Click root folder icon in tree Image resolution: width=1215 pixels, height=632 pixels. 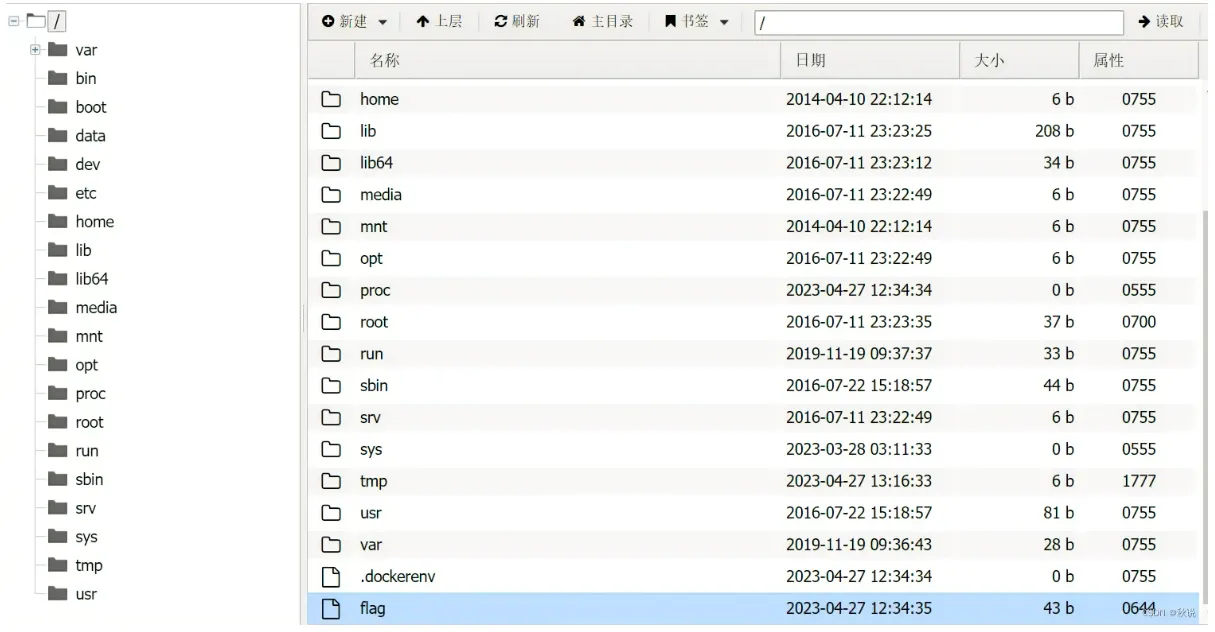(58, 423)
